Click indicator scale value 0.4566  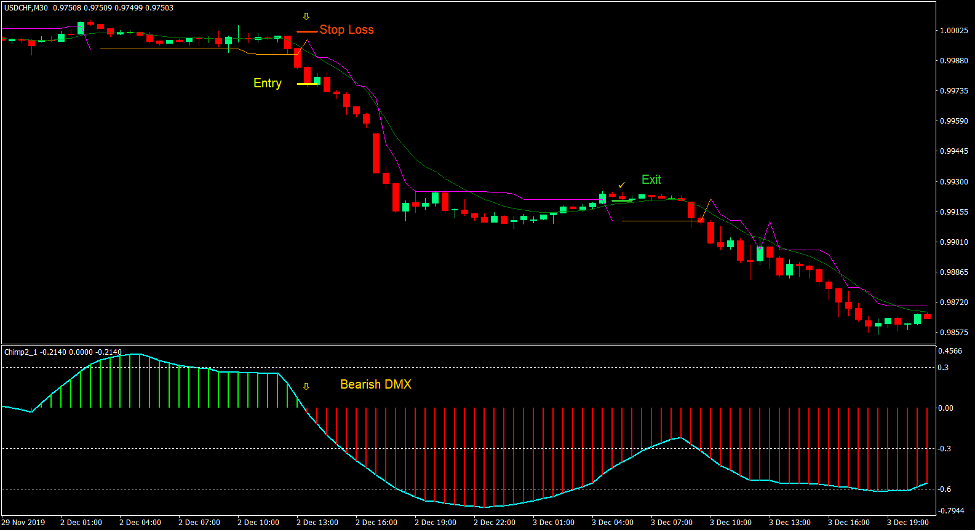pyautogui.click(x=950, y=352)
